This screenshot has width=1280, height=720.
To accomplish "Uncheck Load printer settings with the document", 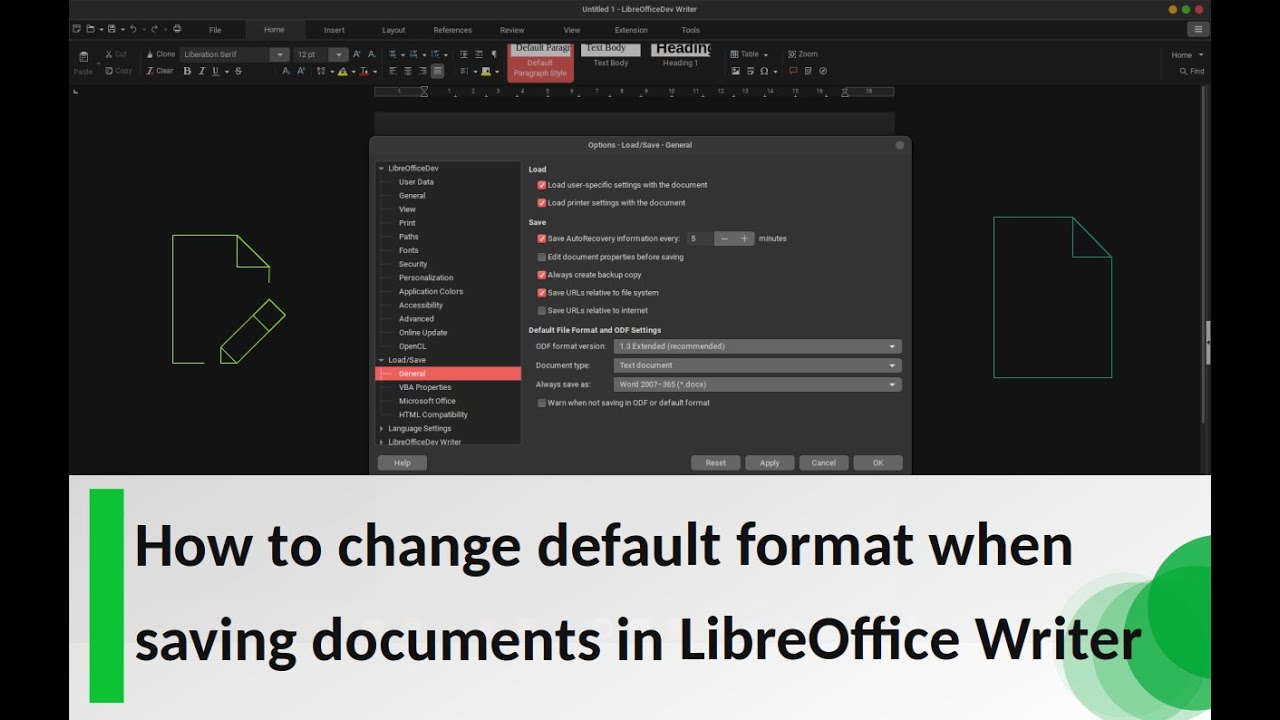I will click(542, 203).
